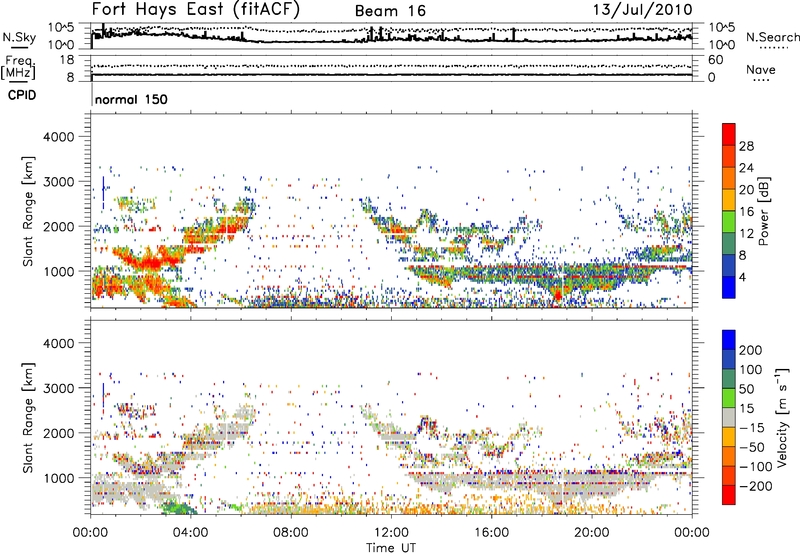Select the "N.Sky" legend label
This screenshot has height=554, width=800.
[x=19, y=37]
